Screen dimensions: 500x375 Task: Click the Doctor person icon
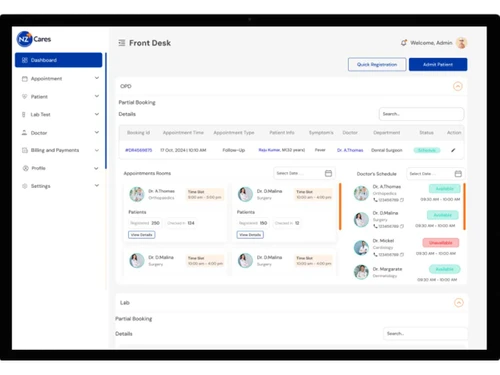coord(24,132)
